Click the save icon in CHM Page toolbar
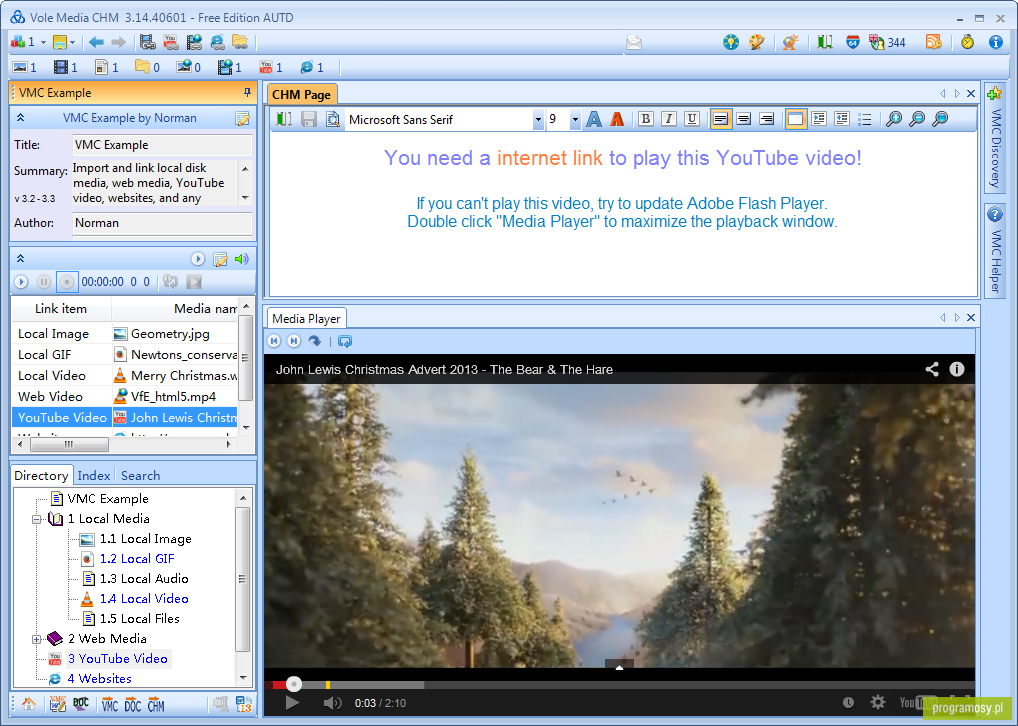1018x726 pixels. tap(309, 119)
